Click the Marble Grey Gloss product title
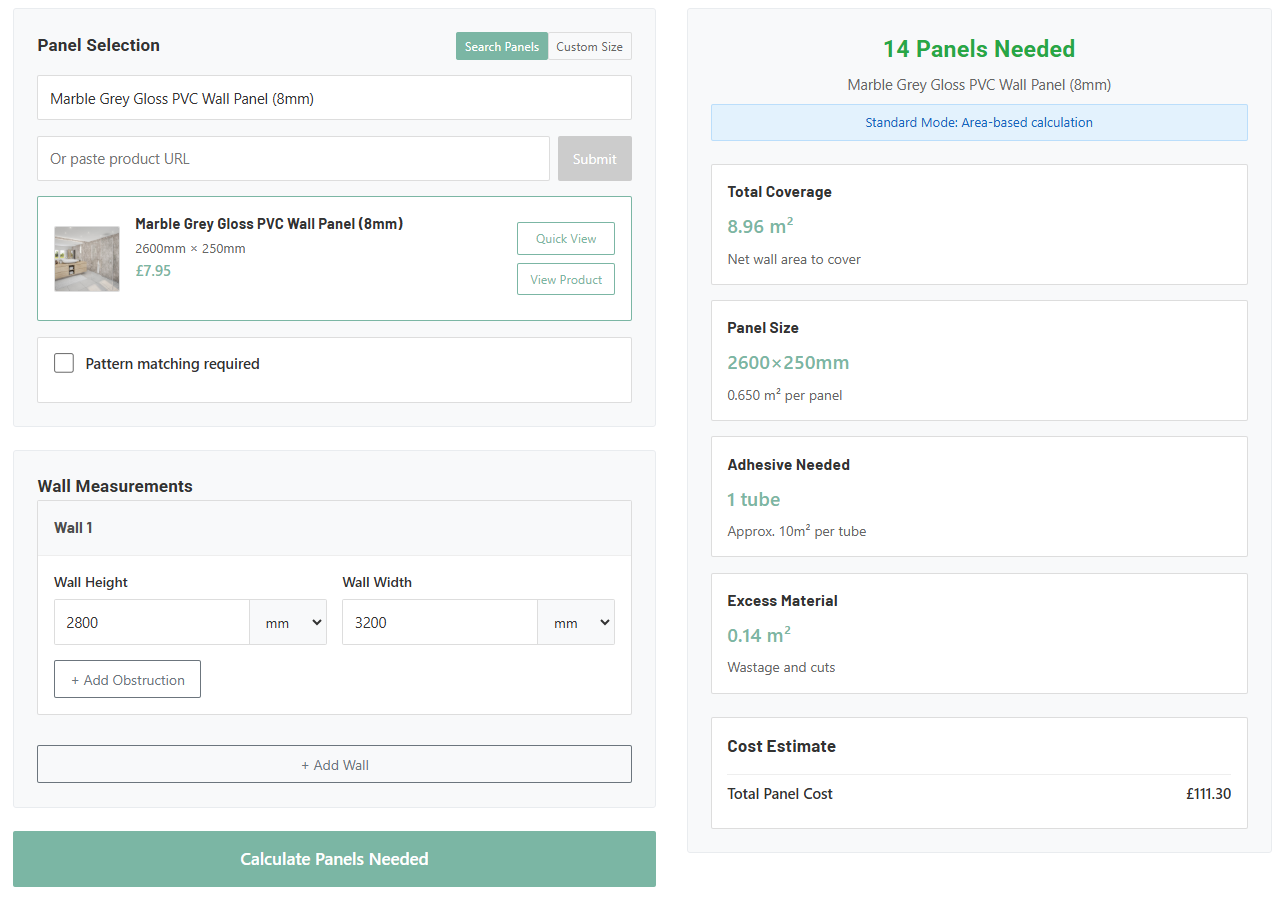This screenshot has height=911, width=1285. point(269,224)
